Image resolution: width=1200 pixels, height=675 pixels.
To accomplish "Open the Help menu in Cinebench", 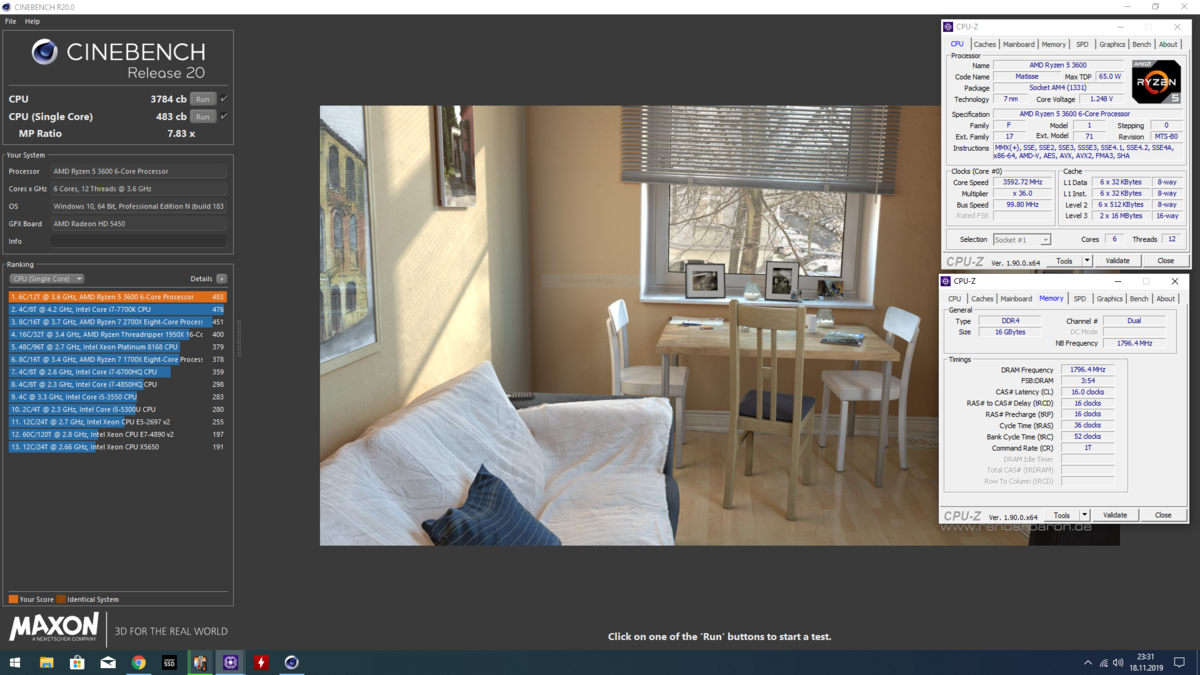I will click(32, 21).
